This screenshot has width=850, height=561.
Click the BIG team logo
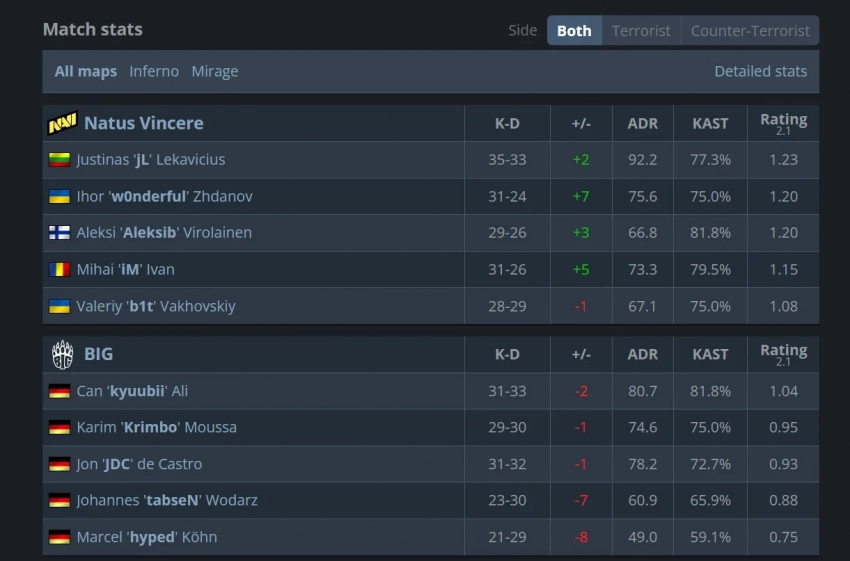click(x=62, y=354)
